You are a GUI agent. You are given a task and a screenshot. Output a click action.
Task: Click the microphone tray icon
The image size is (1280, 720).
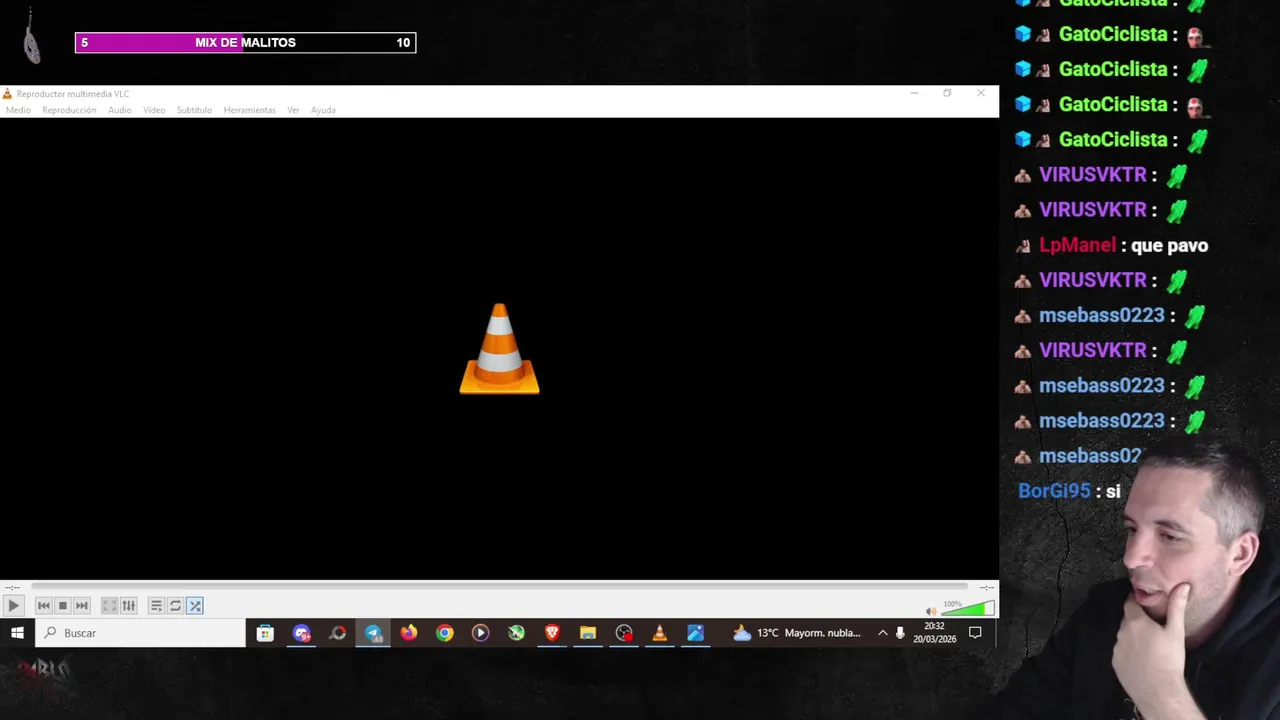(900, 633)
